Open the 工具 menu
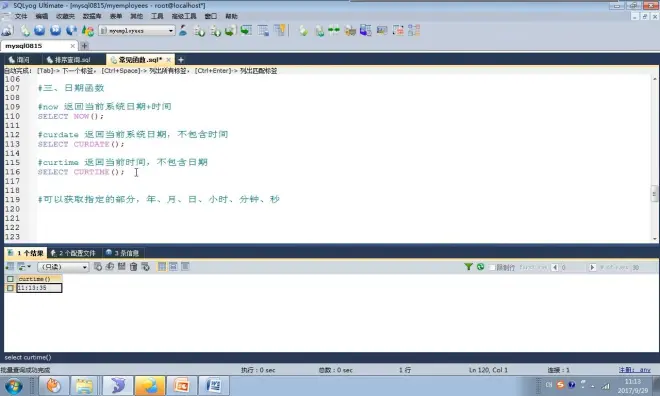The image size is (660, 396). [x=157, y=16]
